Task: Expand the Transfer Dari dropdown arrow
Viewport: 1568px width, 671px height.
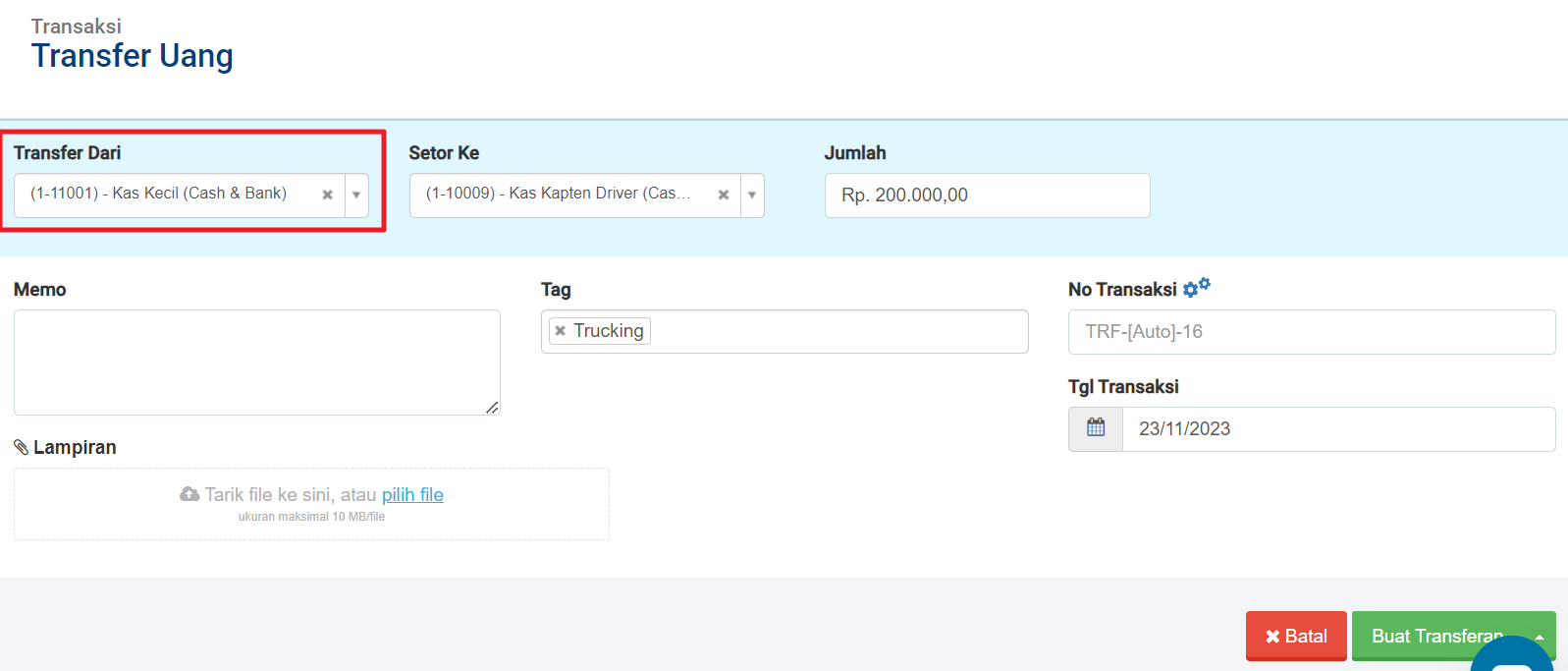Action: (356, 195)
